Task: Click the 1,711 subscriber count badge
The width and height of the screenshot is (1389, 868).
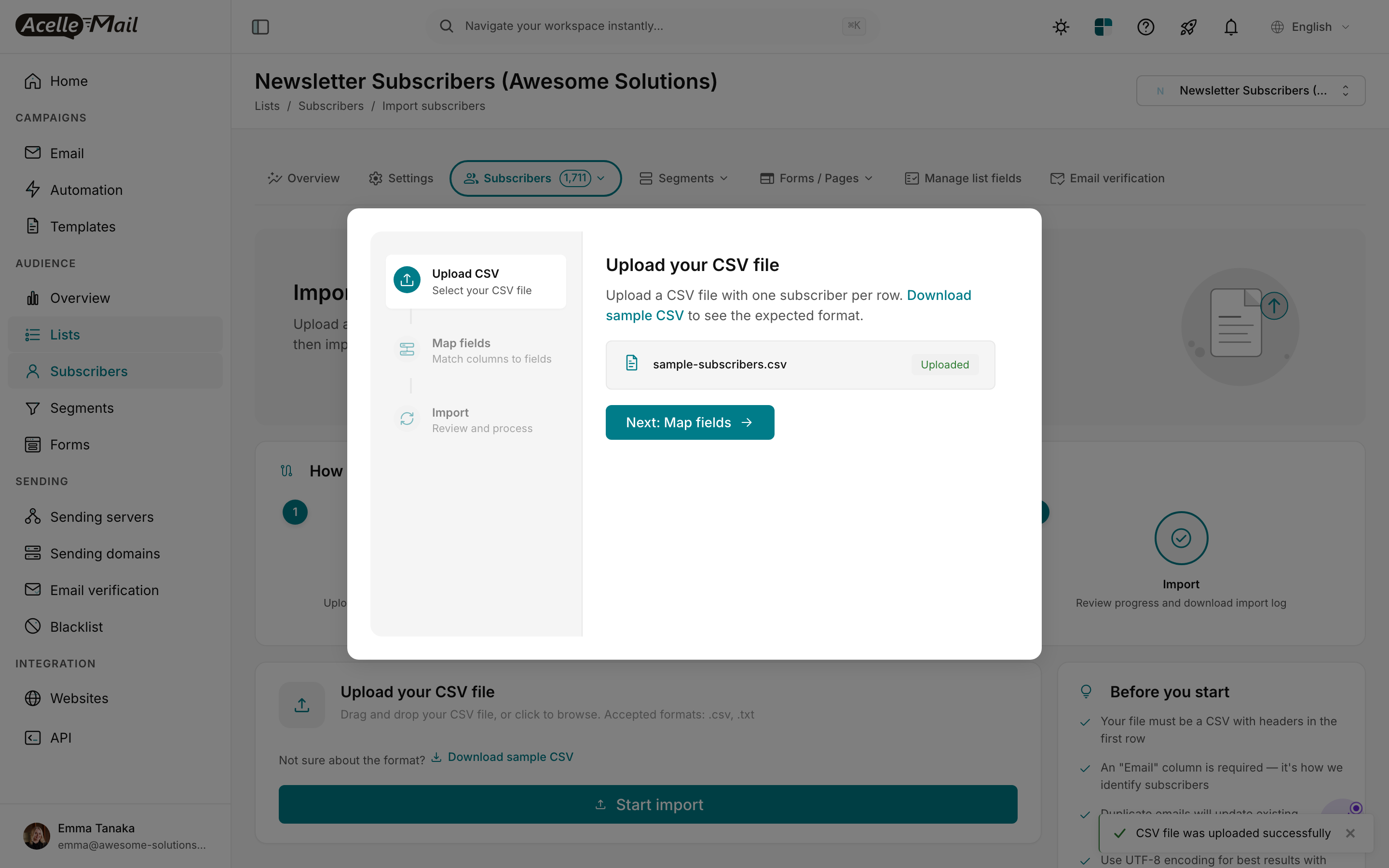Action: (575, 178)
